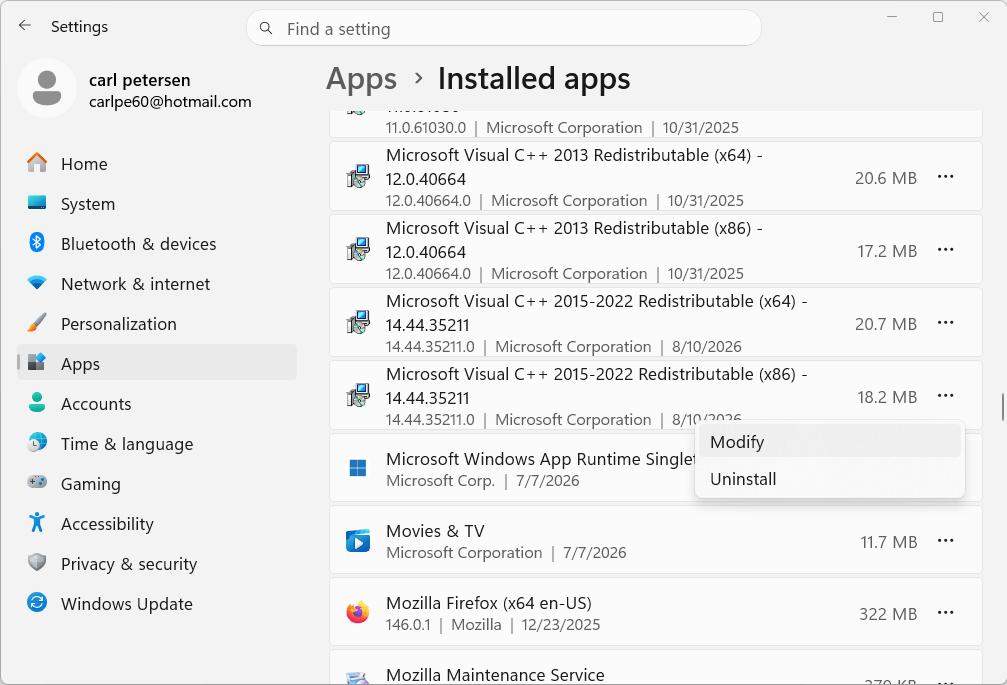Image resolution: width=1007 pixels, height=685 pixels.
Task: Open Time & language settings
Action: [x=157, y=444]
